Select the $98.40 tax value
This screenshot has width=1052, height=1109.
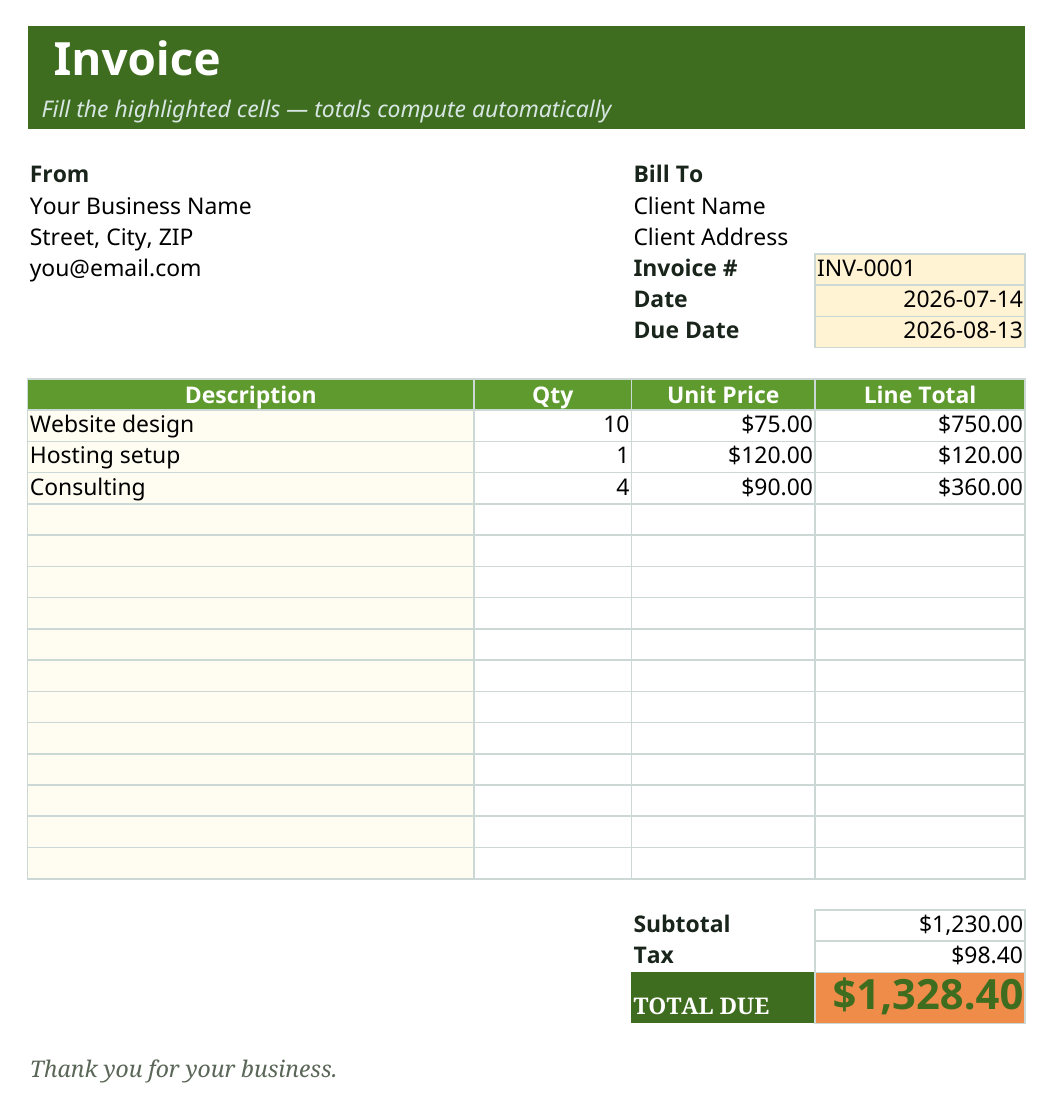(920, 956)
